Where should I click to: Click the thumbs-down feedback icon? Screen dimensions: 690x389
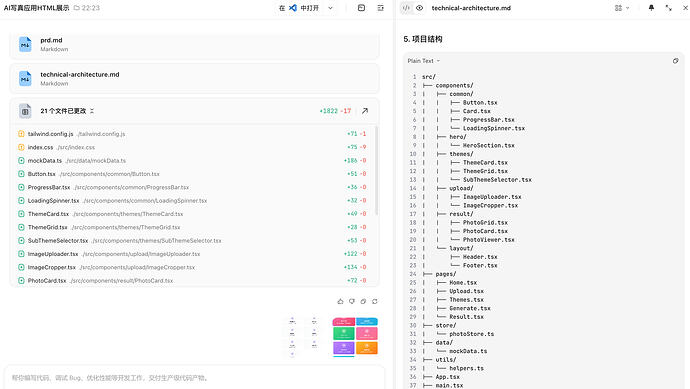tap(352, 301)
